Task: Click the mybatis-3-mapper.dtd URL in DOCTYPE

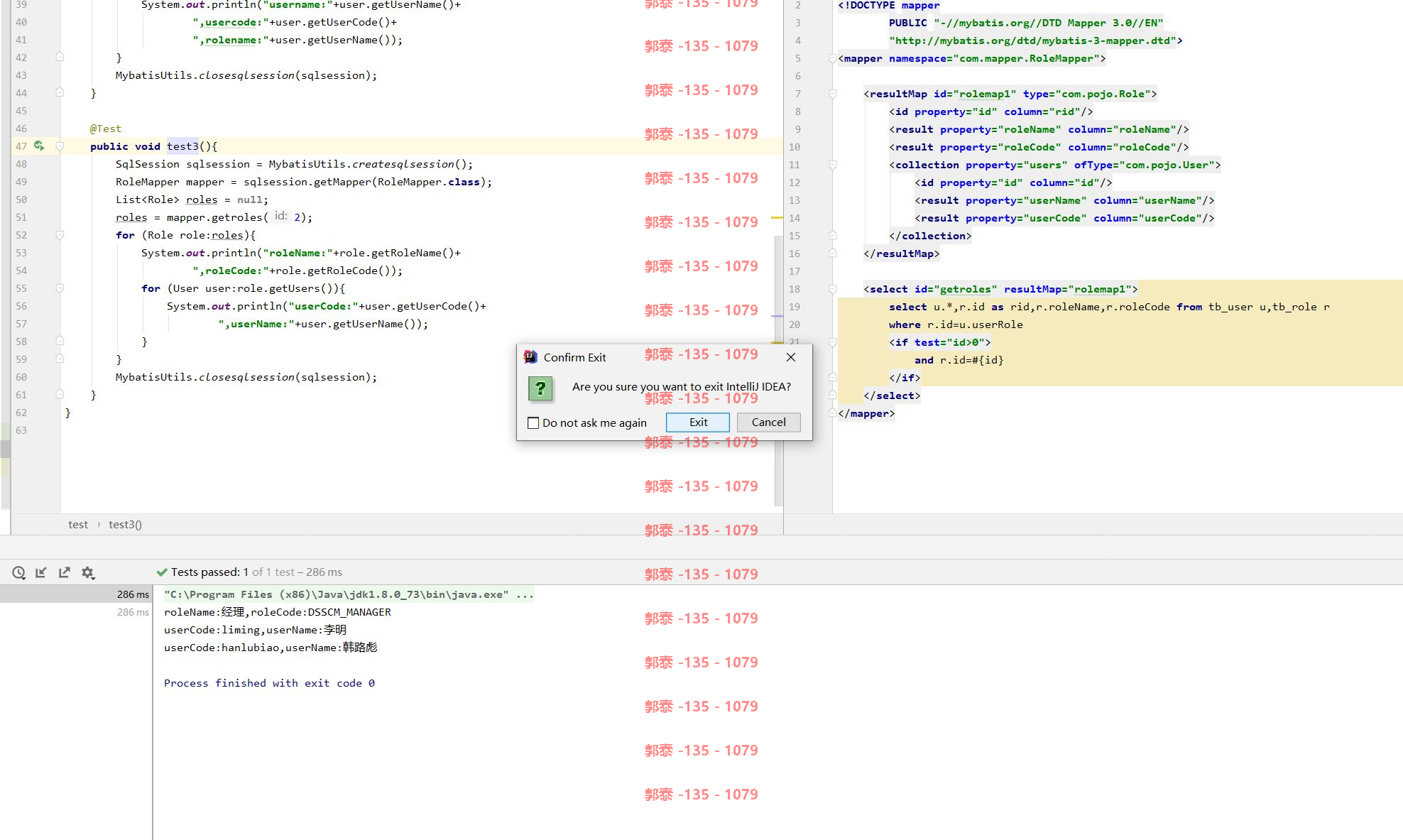Action: point(1032,40)
